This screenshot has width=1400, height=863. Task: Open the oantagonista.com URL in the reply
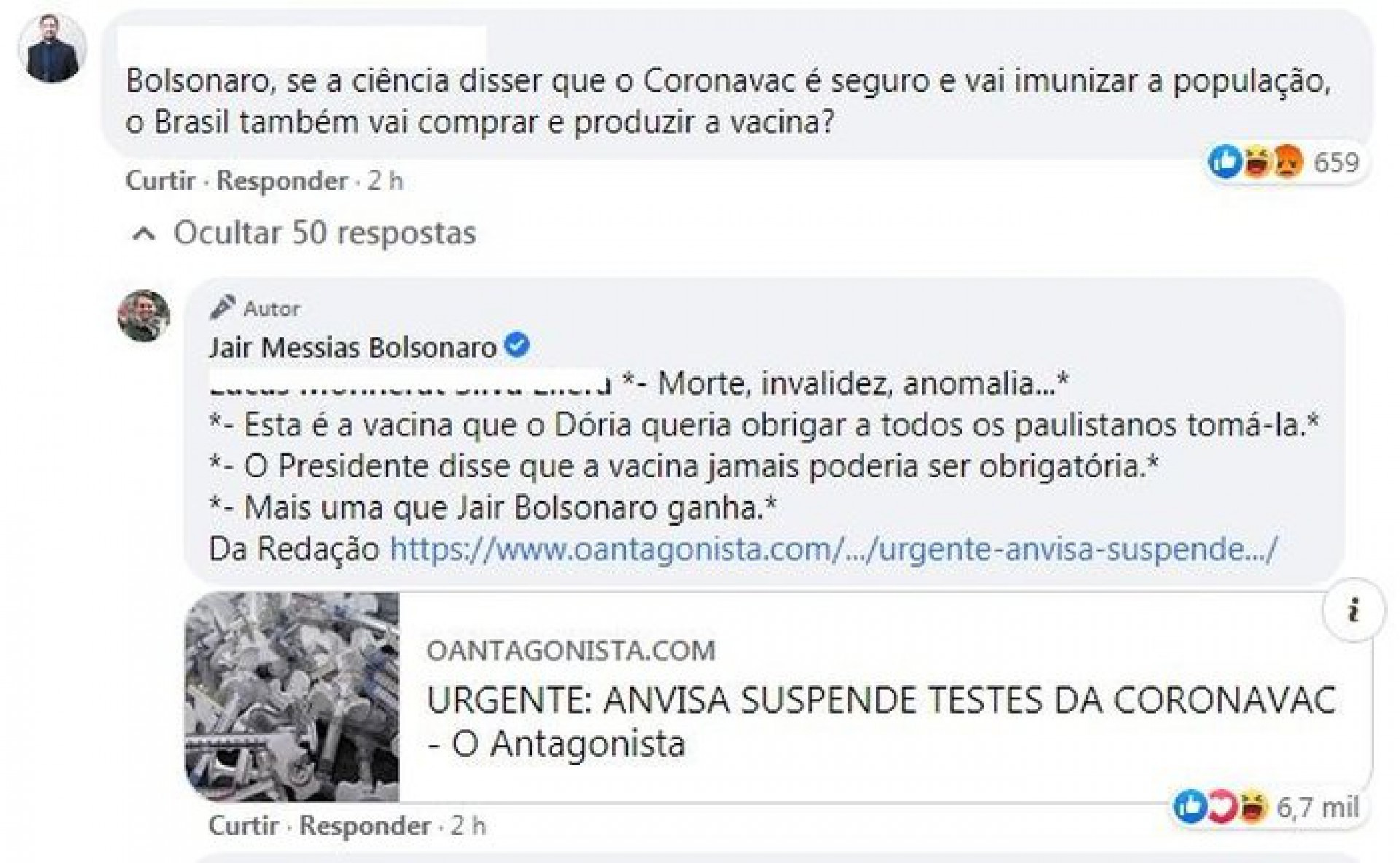834,549
